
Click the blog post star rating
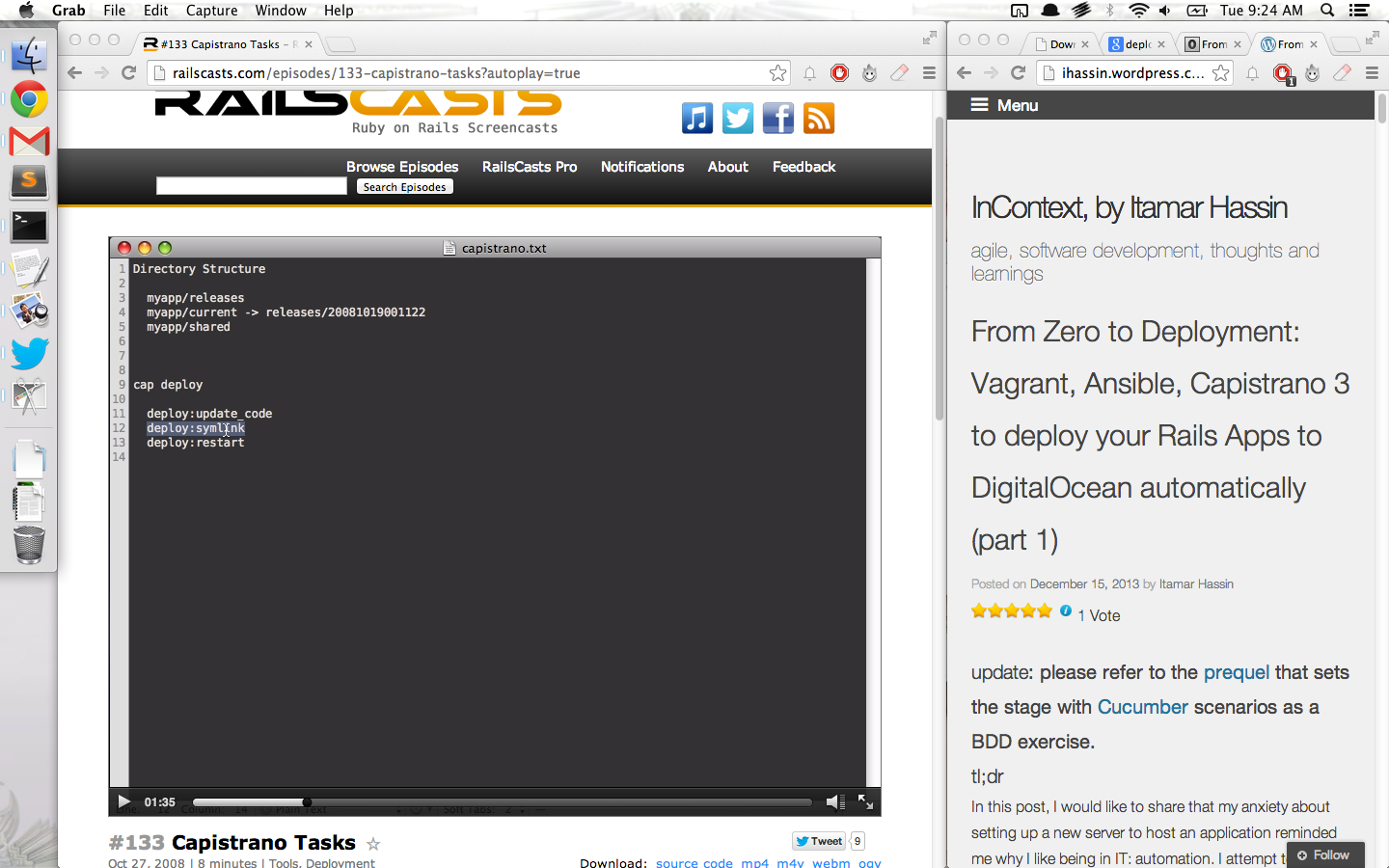coord(1012,610)
